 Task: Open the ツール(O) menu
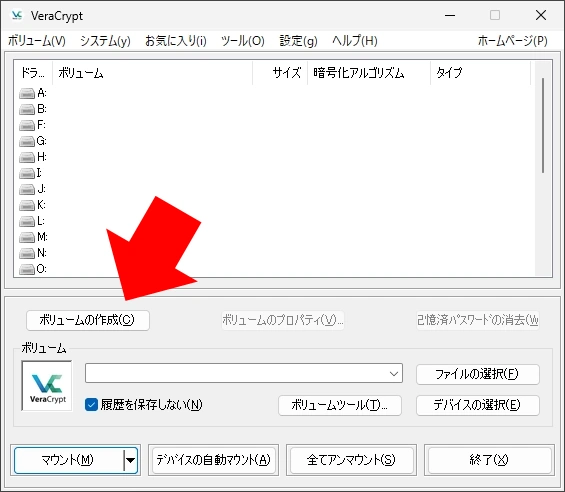243,41
